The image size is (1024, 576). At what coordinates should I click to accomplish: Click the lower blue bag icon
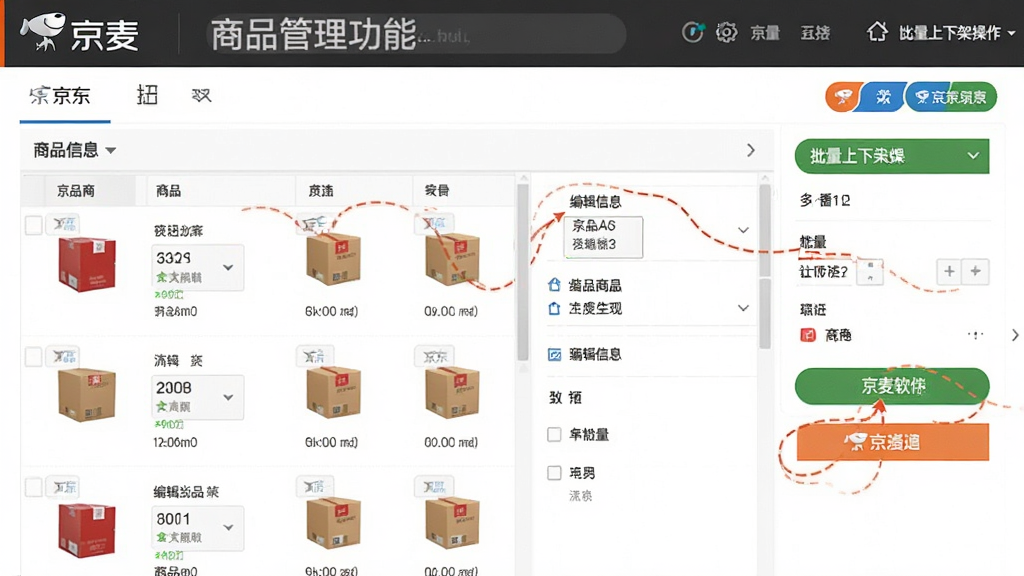[554, 308]
